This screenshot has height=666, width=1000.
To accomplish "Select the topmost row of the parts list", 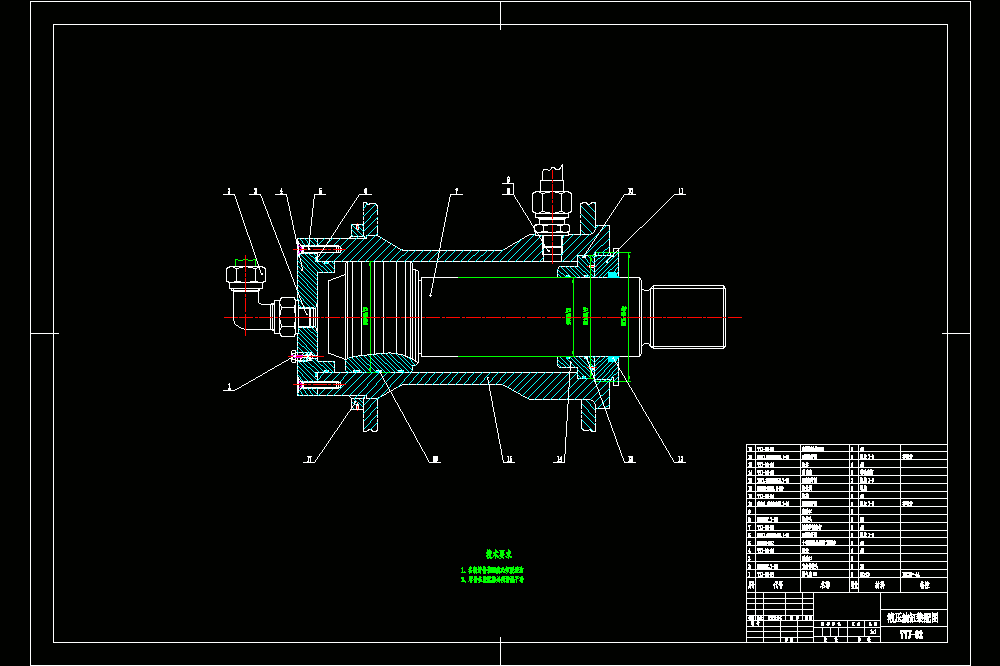I will click(847, 448).
